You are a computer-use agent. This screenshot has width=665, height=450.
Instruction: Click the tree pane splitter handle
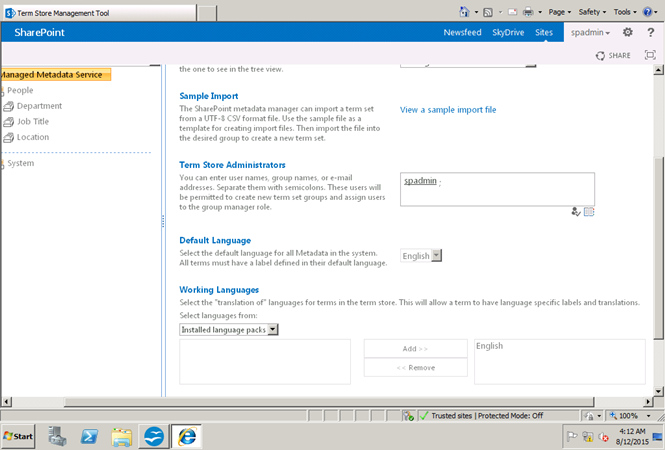coord(163,221)
